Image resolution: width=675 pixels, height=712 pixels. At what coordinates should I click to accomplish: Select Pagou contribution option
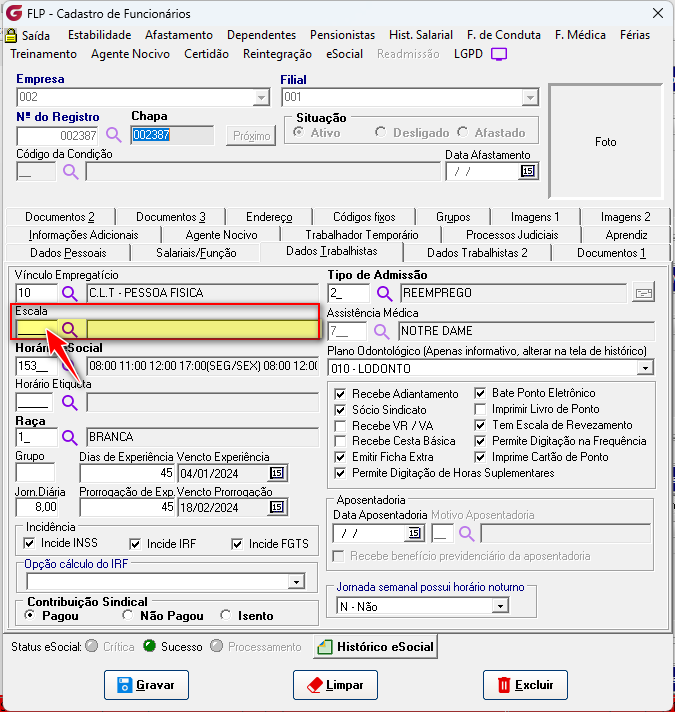(x=30, y=615)
